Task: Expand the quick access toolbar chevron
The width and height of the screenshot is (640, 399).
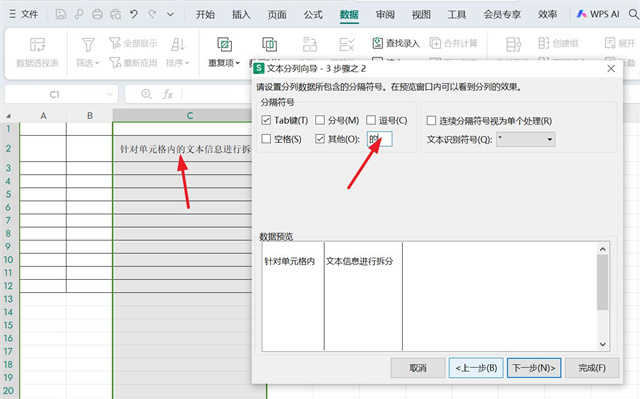Action: [170, 14]
